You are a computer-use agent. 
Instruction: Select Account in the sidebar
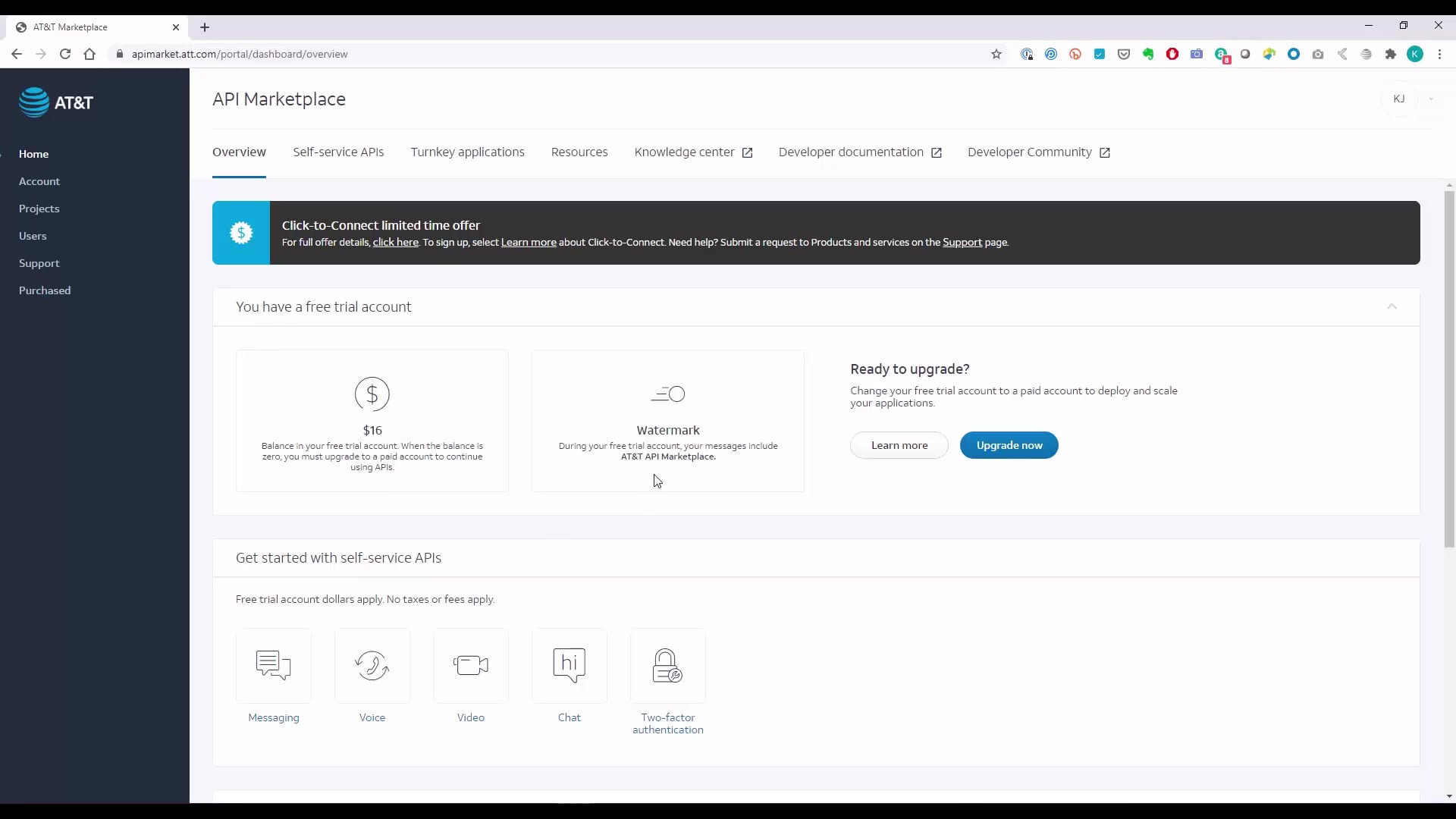tap(39, 181)
